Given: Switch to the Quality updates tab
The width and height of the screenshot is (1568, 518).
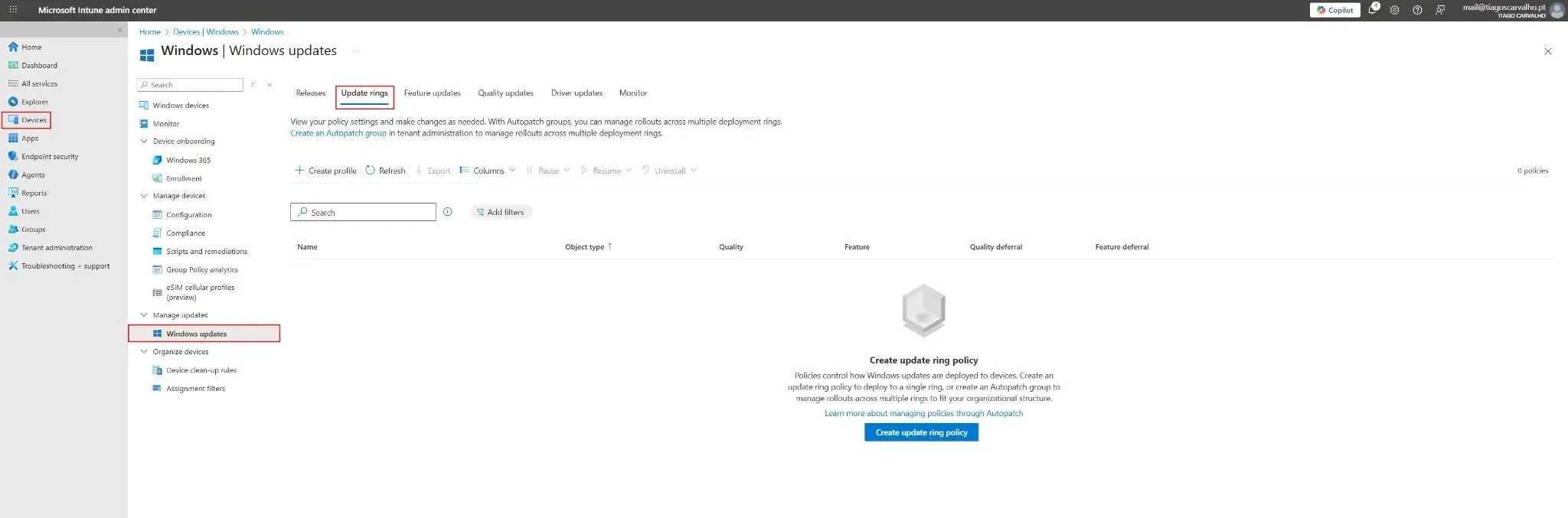Looking at the screenshot, I should 505,93.
